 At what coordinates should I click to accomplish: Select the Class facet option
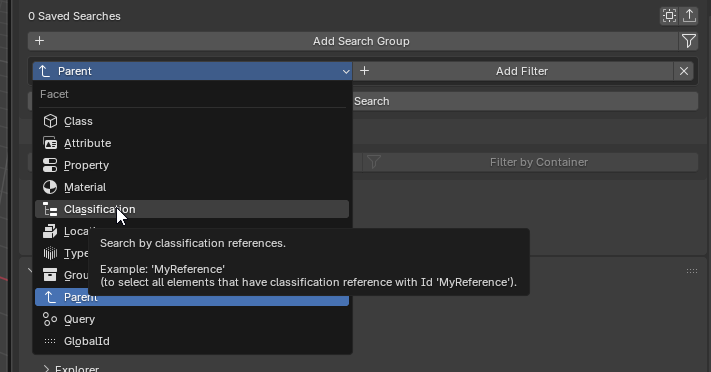(192, 121)
